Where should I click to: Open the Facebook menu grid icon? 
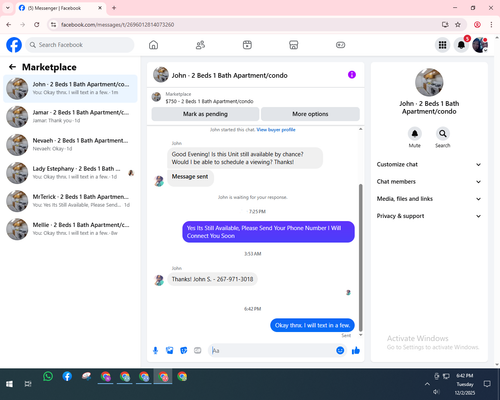point(442,45)
